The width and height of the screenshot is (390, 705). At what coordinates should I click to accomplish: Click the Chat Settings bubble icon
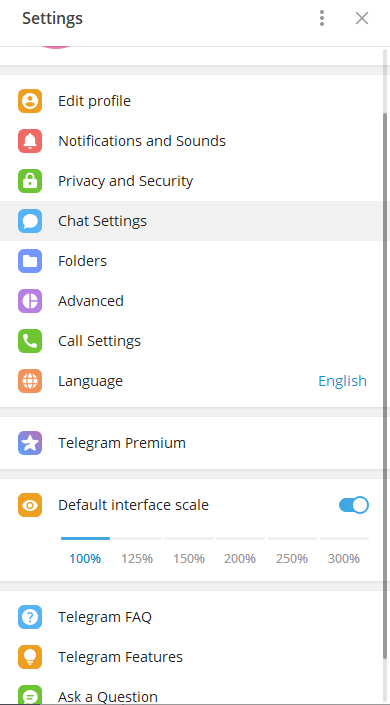tap(30, 221)
